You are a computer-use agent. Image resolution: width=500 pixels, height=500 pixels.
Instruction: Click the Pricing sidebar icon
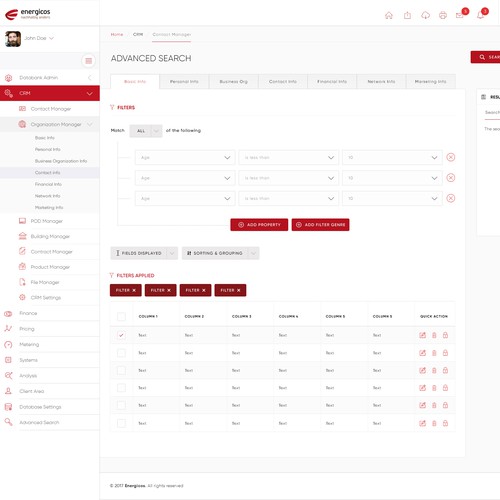pyautogui.click(x=8, y=329)
